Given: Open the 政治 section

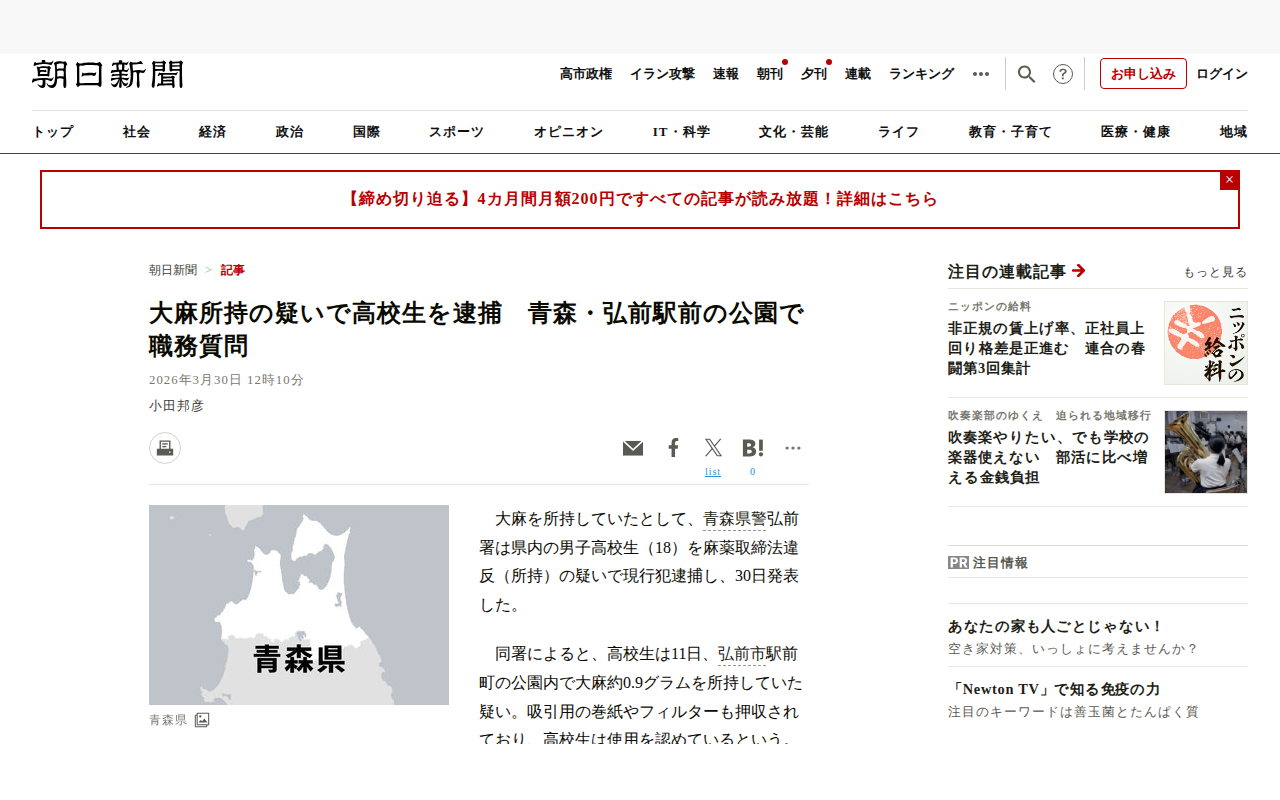Looking at the screenshot, I should [289, 132].
